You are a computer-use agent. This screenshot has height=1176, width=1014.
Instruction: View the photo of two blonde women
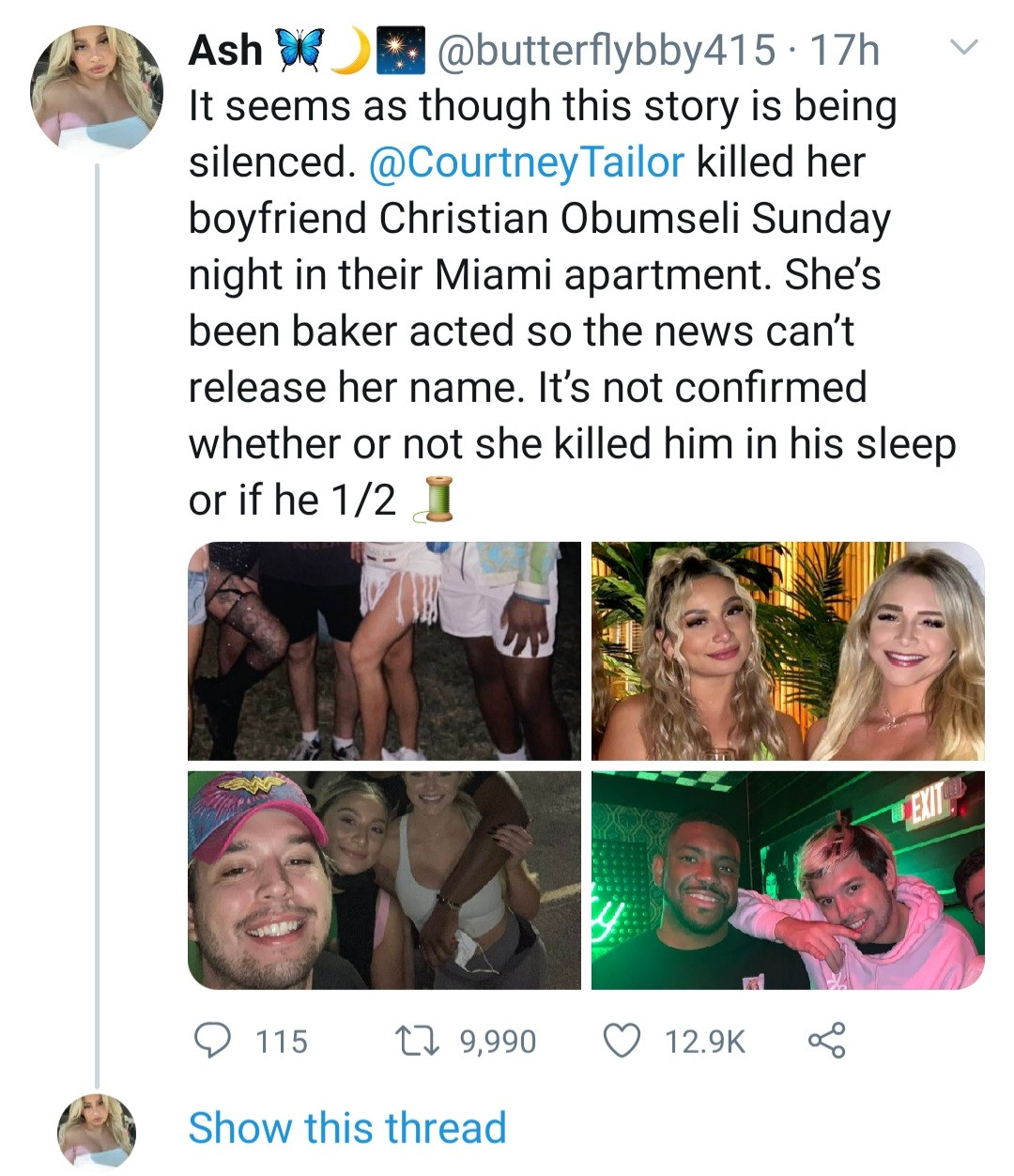point(788,651)
